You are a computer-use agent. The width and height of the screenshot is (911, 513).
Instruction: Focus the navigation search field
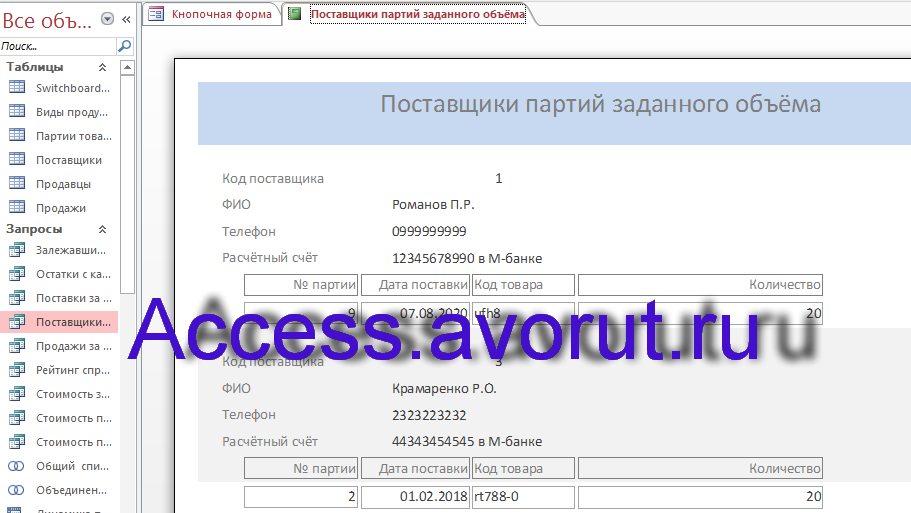(x=58, y=46)
